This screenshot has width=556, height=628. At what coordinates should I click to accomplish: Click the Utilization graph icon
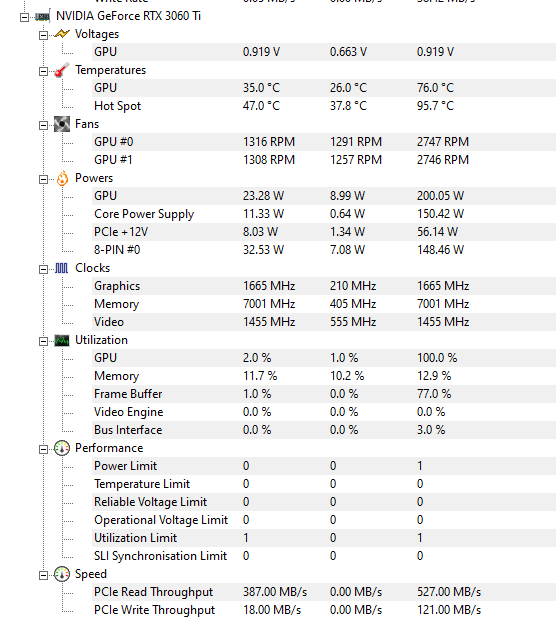click(x=62, y=340)
